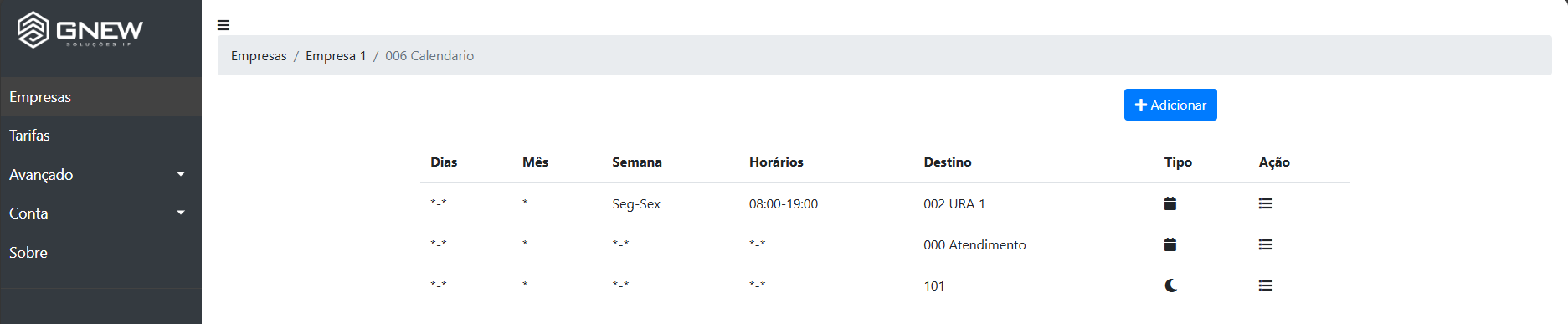Click the moon type icon for 101
The height and width of the screenshot is (324, 1568).
[1170, 285]
